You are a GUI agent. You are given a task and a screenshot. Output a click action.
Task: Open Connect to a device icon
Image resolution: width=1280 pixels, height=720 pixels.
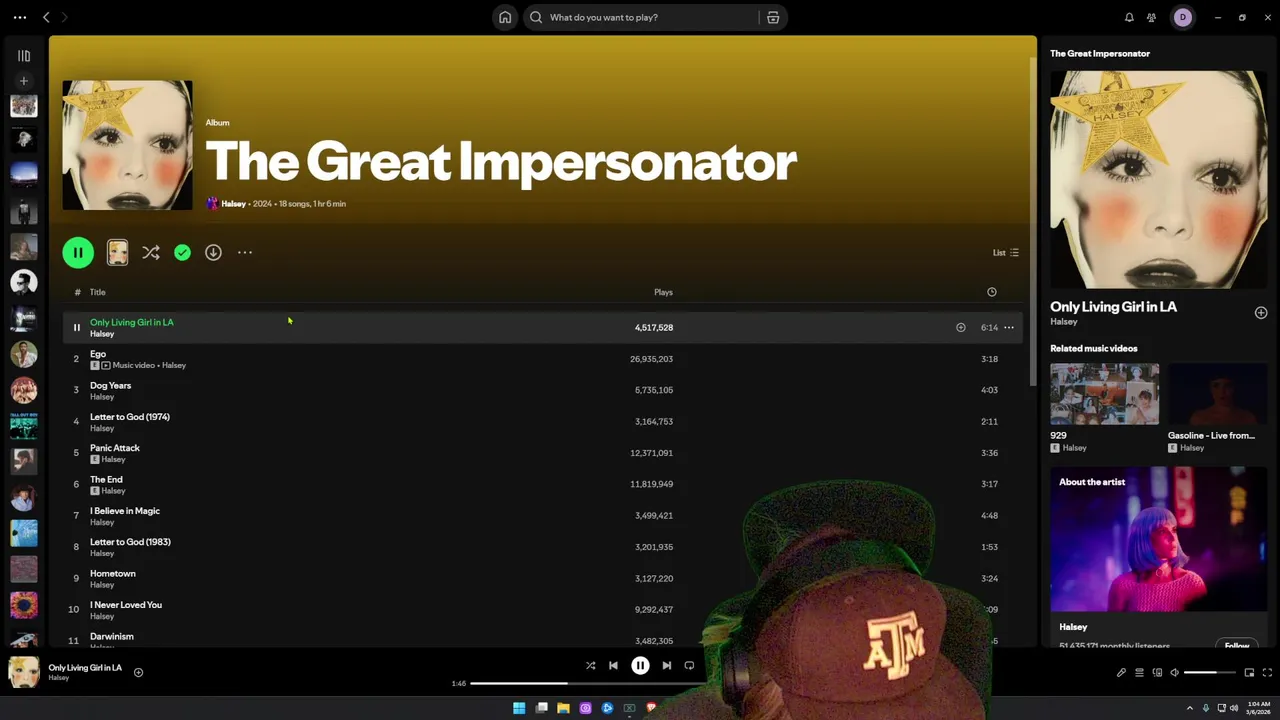click(1158, 672)
